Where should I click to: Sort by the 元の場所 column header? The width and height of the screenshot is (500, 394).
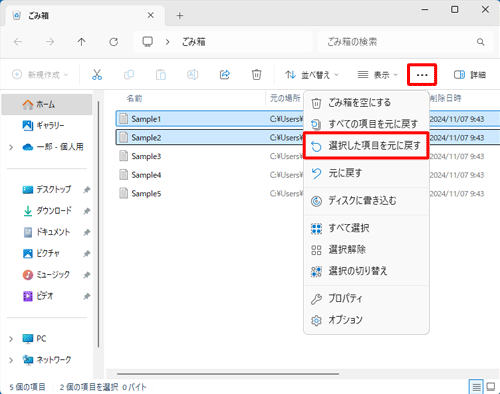click(x=285, y=98)
